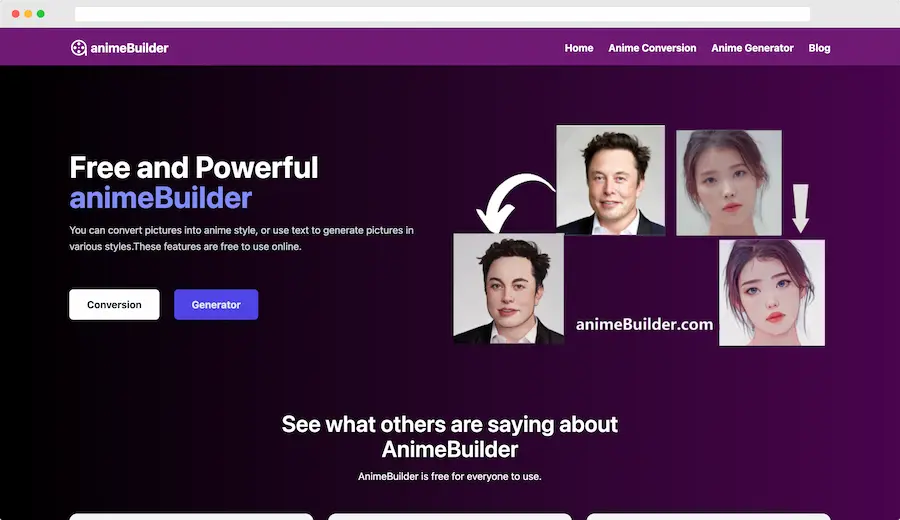The height and width of the screenshot is (520, 900).
Task: Open Anime Generator in navigation
Action: (752, 48)
